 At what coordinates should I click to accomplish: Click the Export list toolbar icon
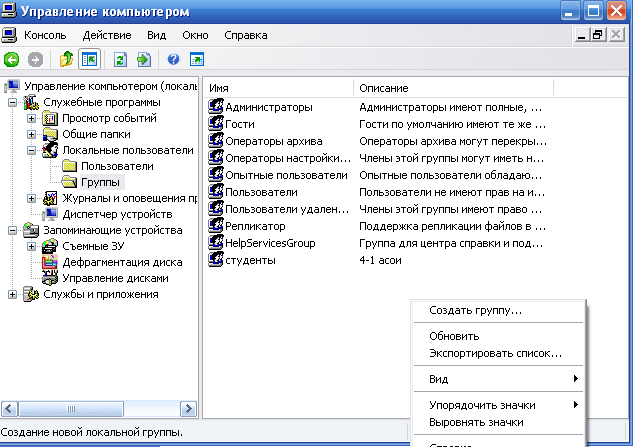pos(144,60)
